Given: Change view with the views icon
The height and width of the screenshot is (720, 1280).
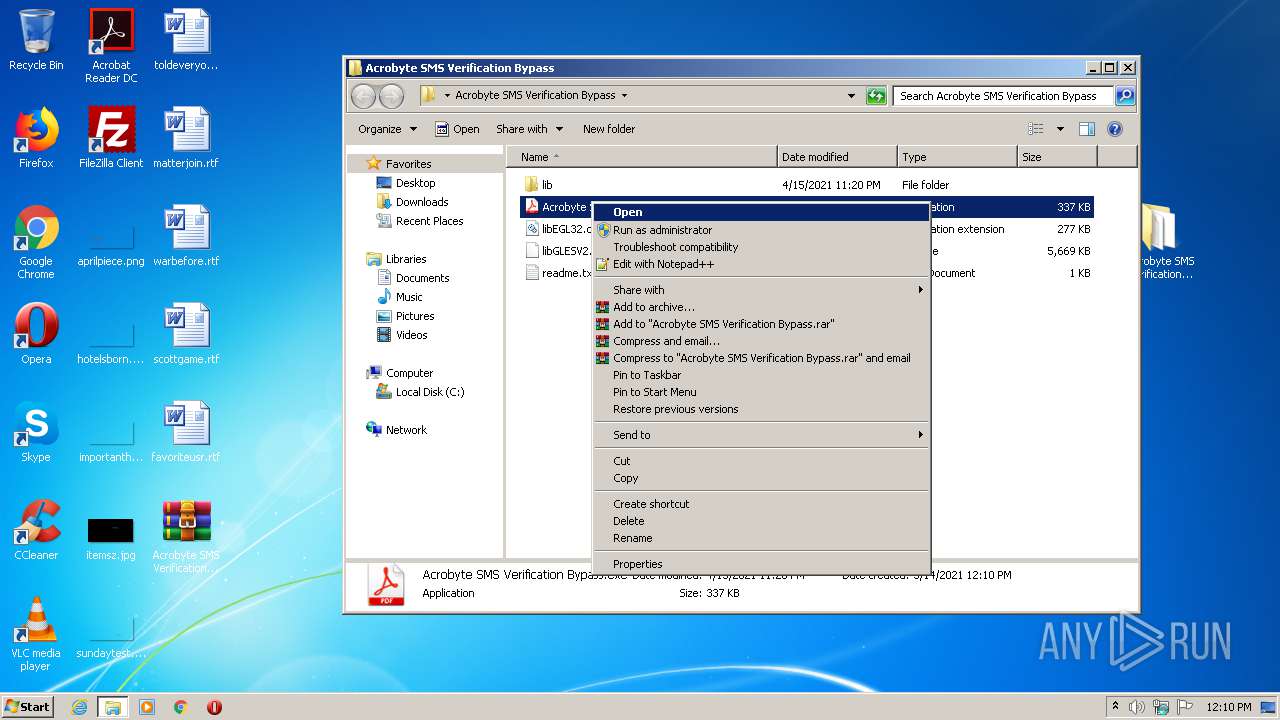Looking at the screenshot, I should pos(1036,129).
